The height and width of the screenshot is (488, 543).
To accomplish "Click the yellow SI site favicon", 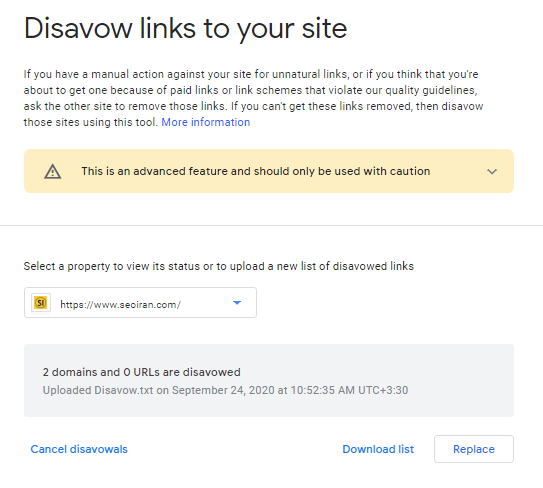I will (41, 303).
